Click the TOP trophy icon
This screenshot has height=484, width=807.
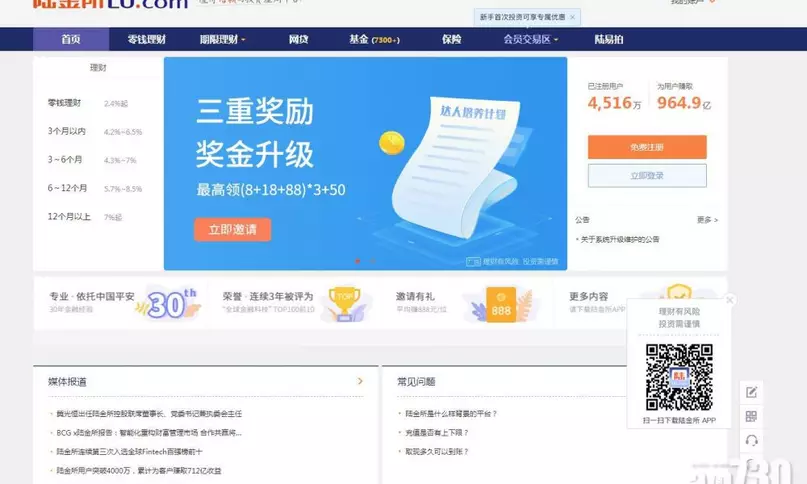[345, 304]
